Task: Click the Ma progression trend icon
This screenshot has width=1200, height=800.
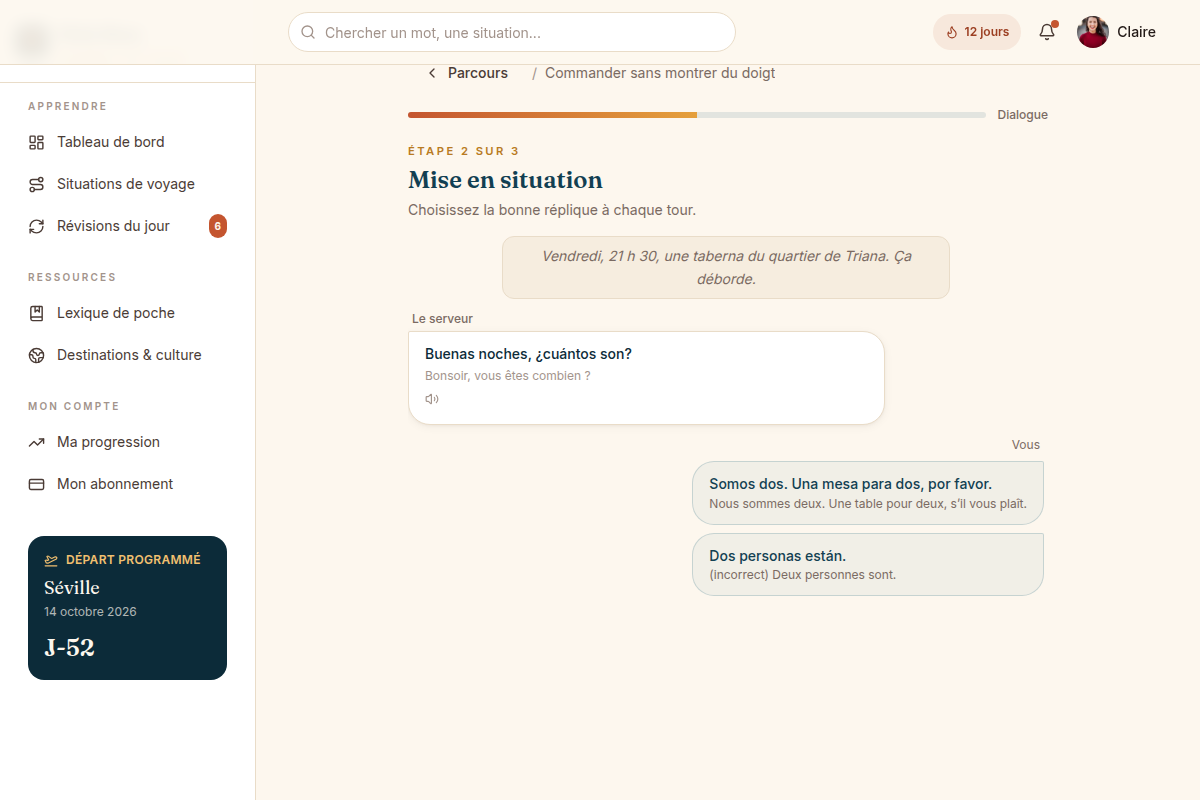Action: [36, 442]
